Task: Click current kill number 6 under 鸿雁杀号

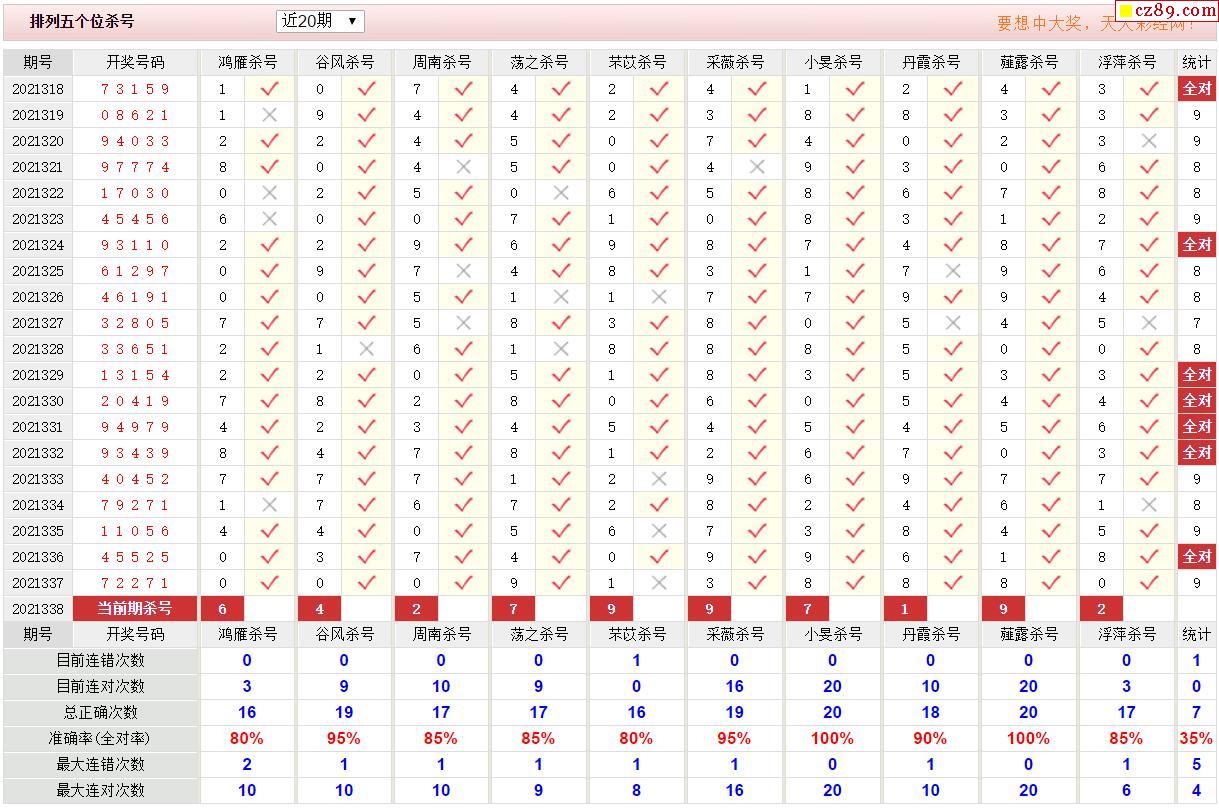Action: (x=222, y=609)
